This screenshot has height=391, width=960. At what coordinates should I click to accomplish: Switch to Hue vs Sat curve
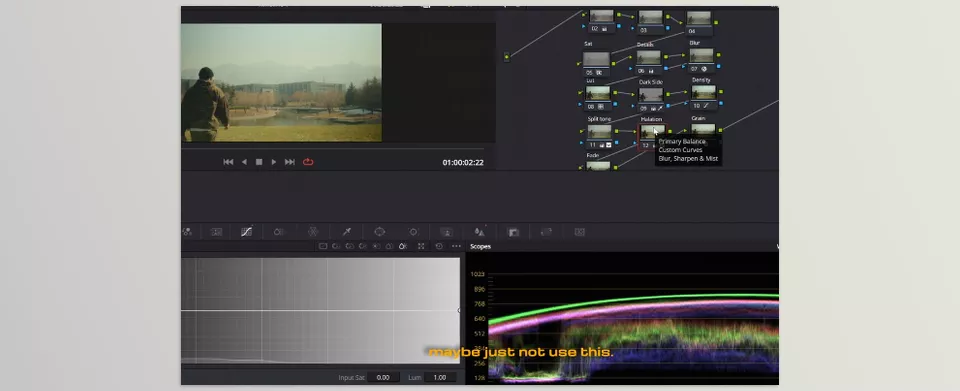click(x=350, y=246)
